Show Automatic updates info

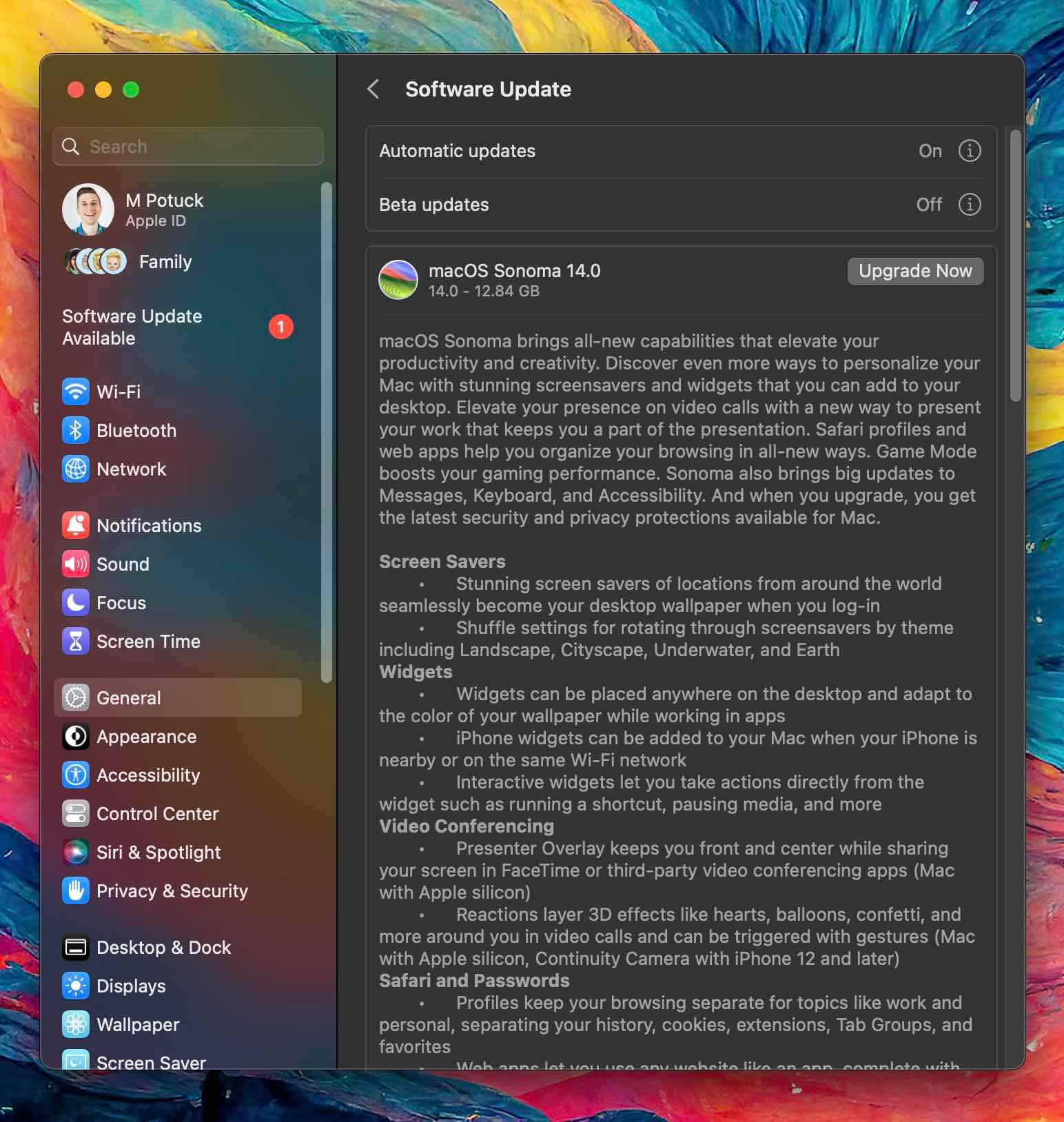[970, 150]
